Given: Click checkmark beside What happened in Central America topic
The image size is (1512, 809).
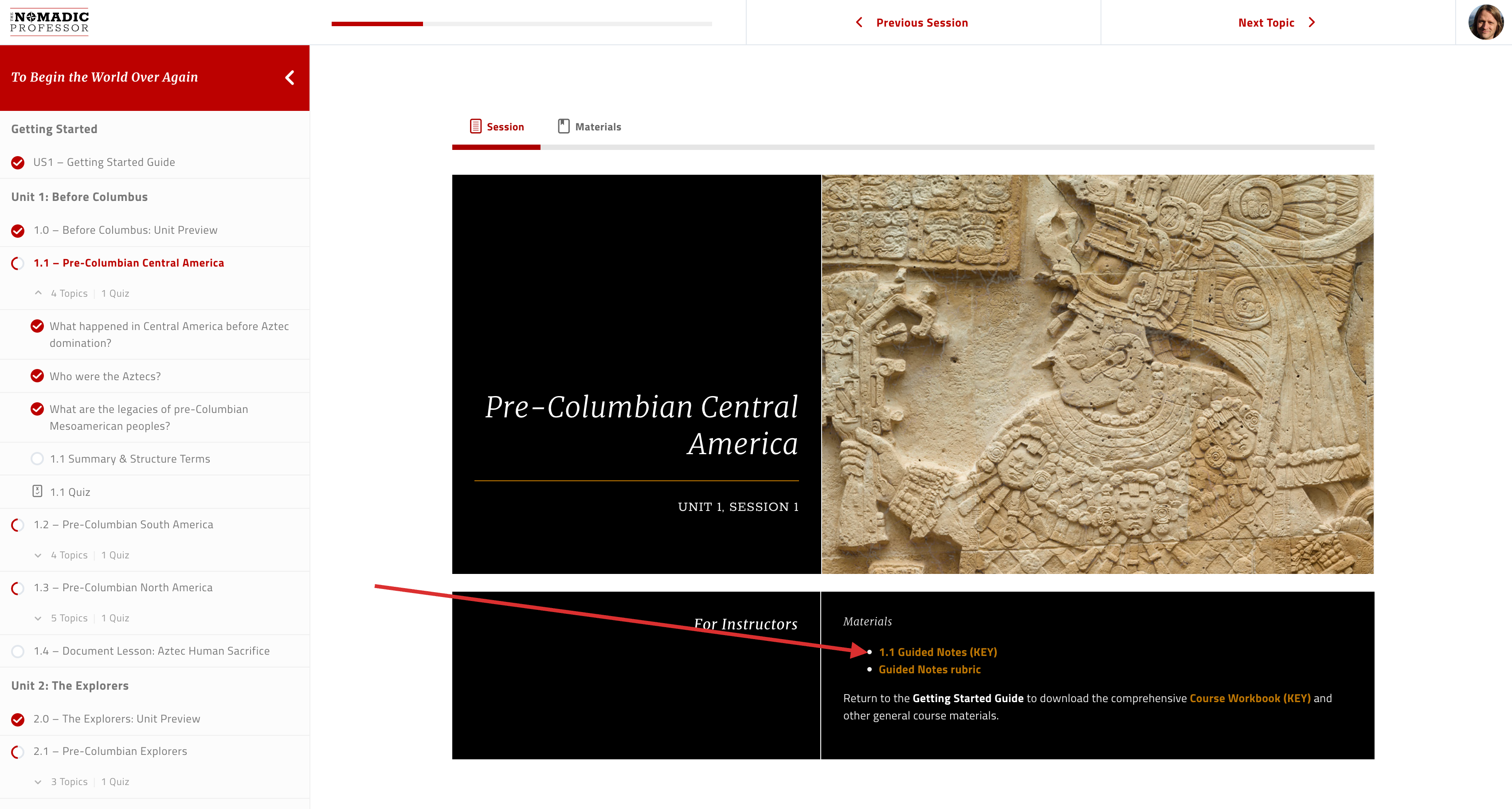Looking at the screenshot, I should point(38,326).
